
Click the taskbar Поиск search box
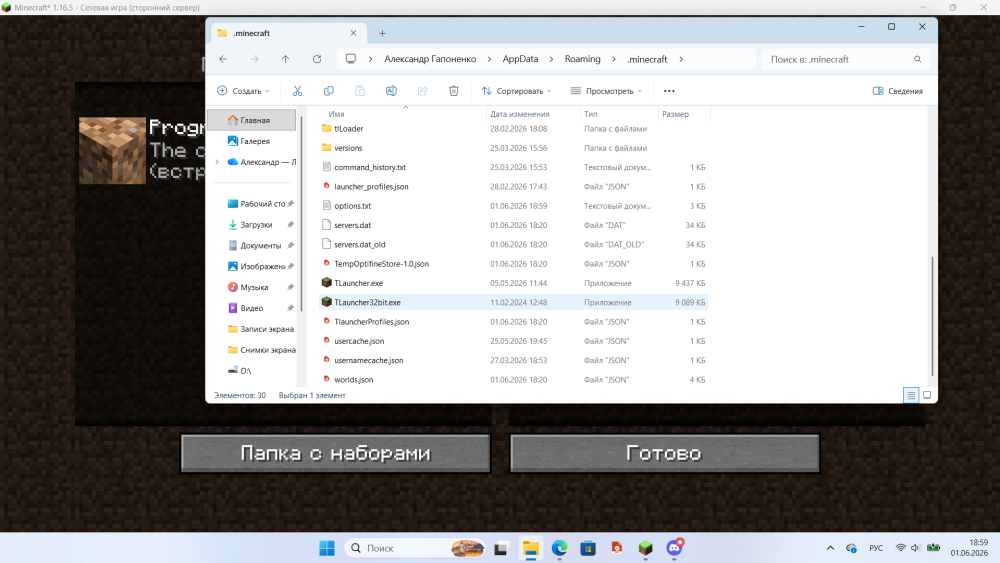click(415, 548)
